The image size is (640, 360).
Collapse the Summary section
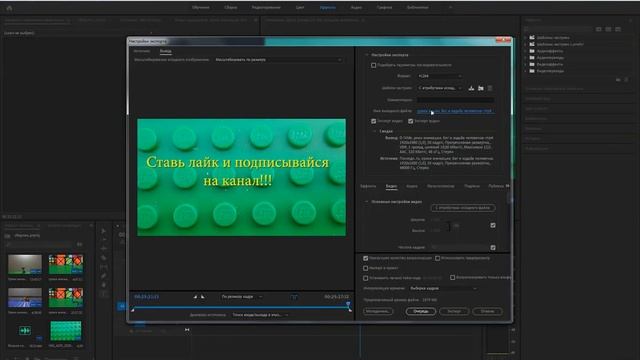(375, 131)
